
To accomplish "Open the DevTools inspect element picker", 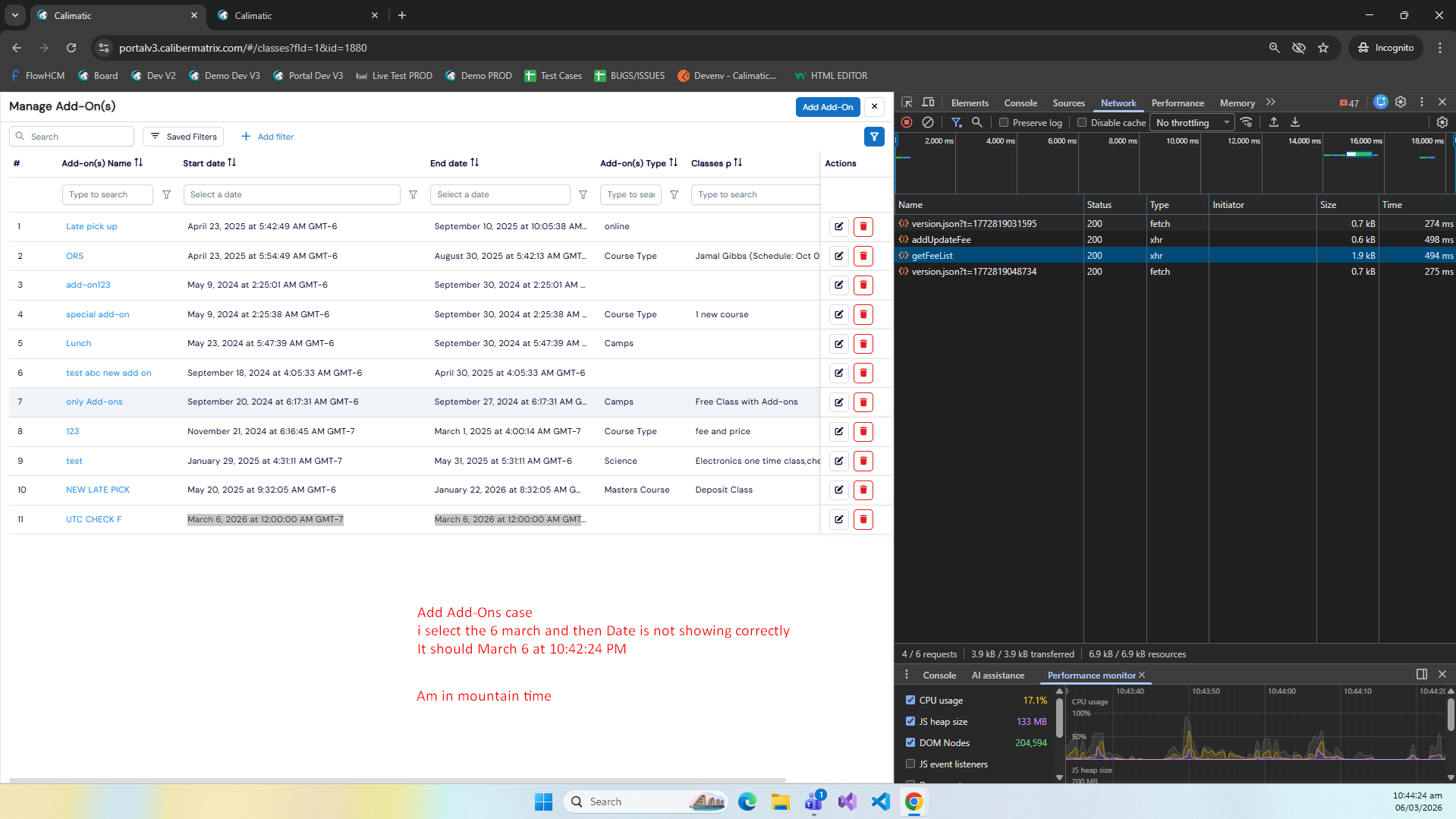I will [x=907, y=102].
